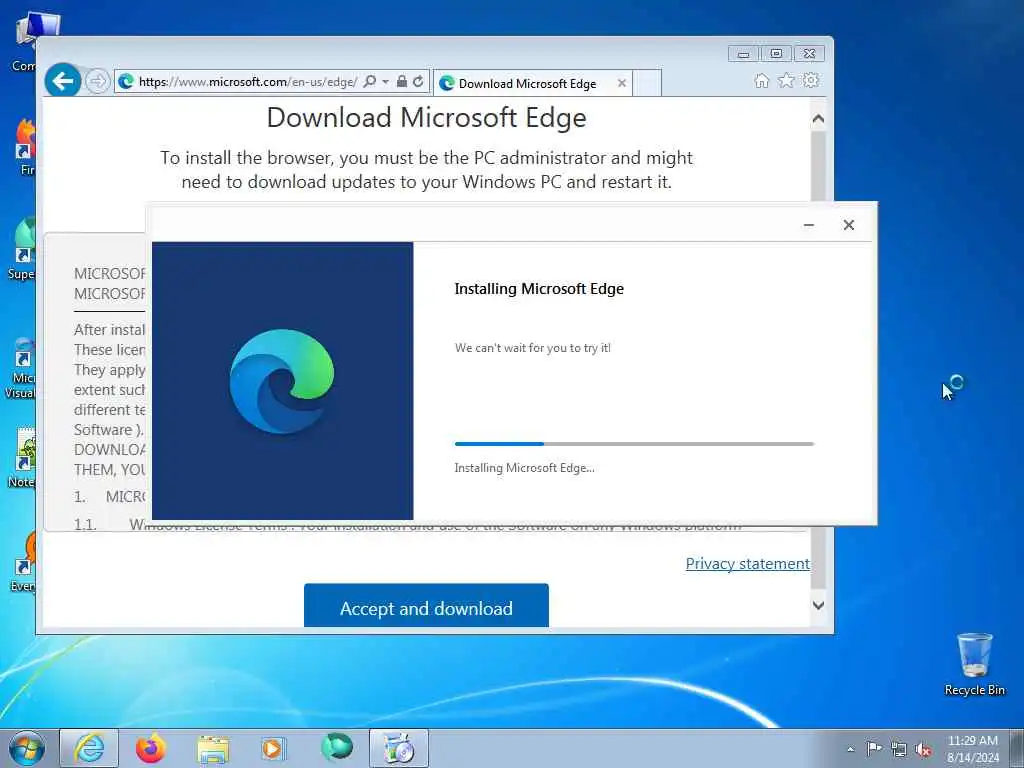Screen dimensions: 1024x768
Task: Click the green browser icon on the taskbar
Action: coord(336,747)
